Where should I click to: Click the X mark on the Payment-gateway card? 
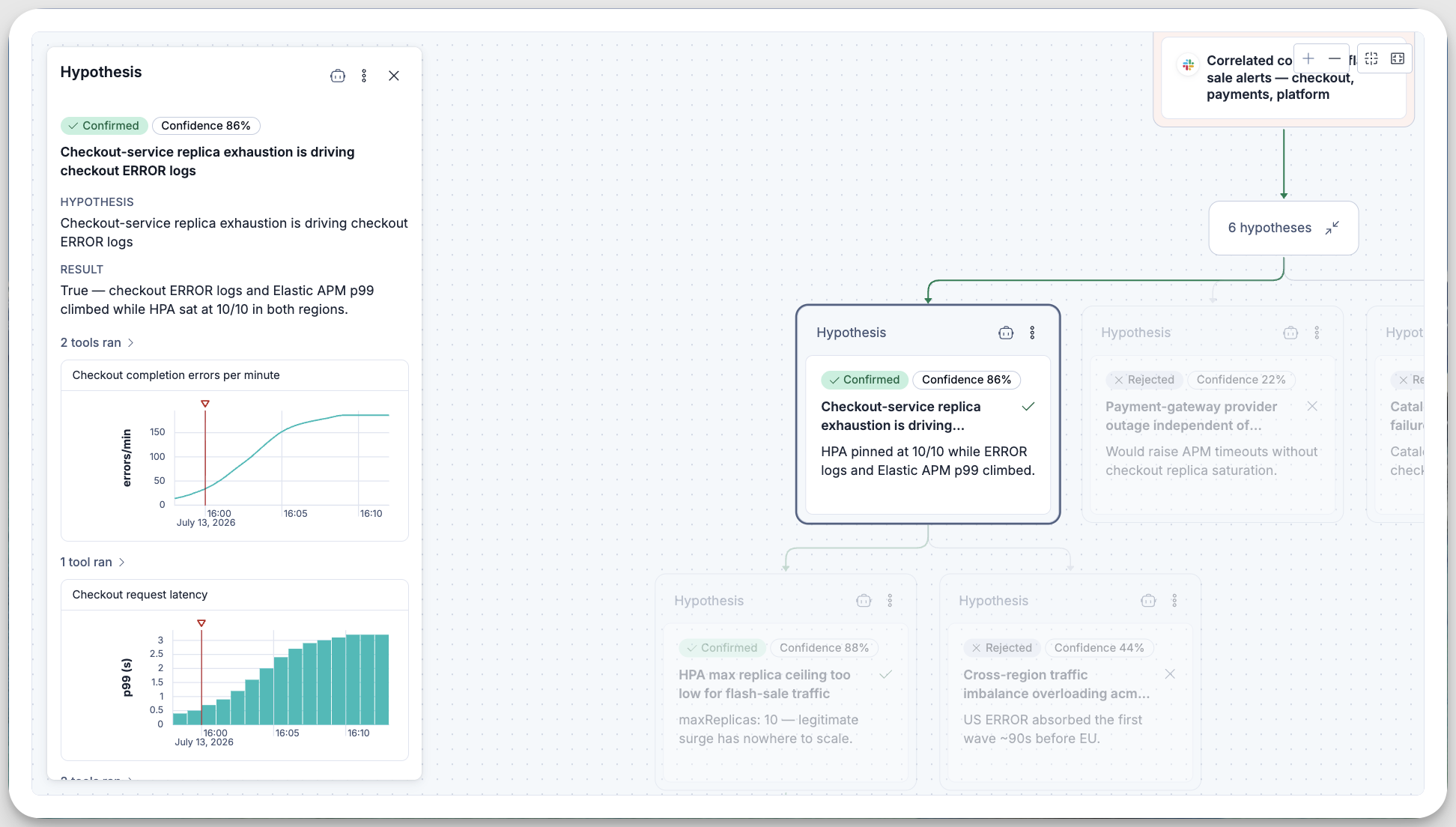click(x=1312, y=406)
